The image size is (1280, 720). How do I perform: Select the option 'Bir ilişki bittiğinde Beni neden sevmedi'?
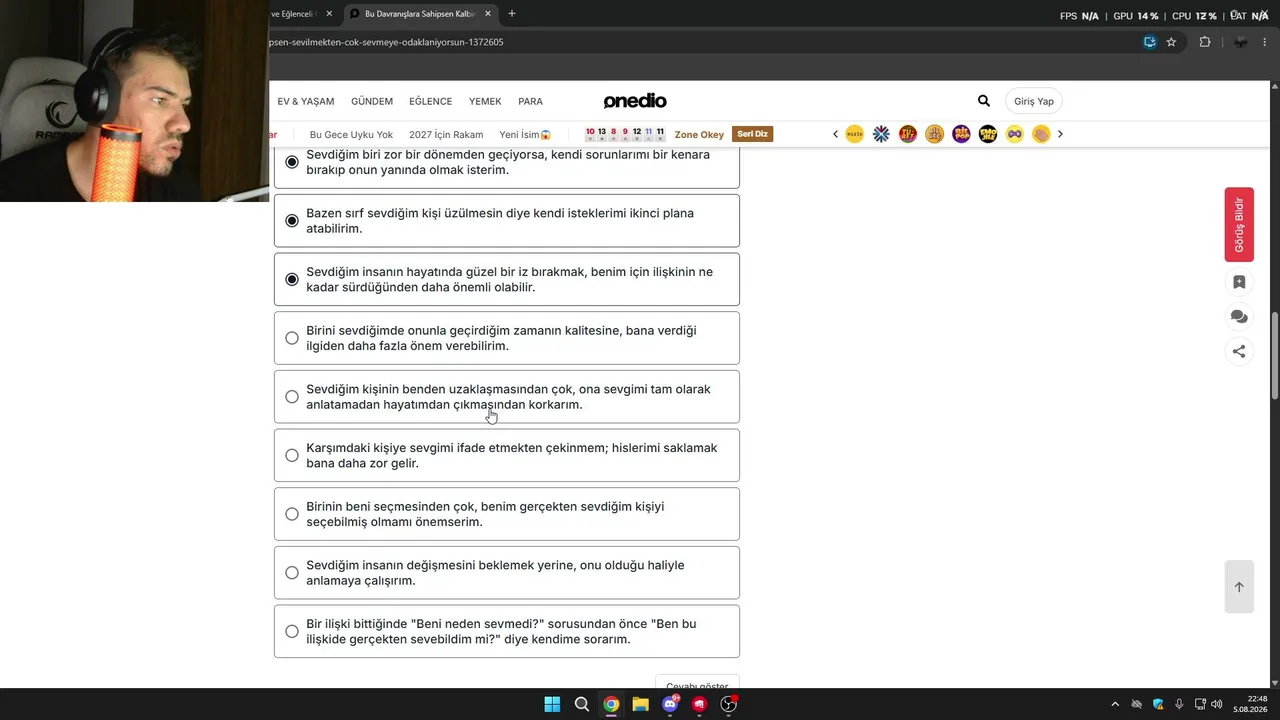[507, 631]
